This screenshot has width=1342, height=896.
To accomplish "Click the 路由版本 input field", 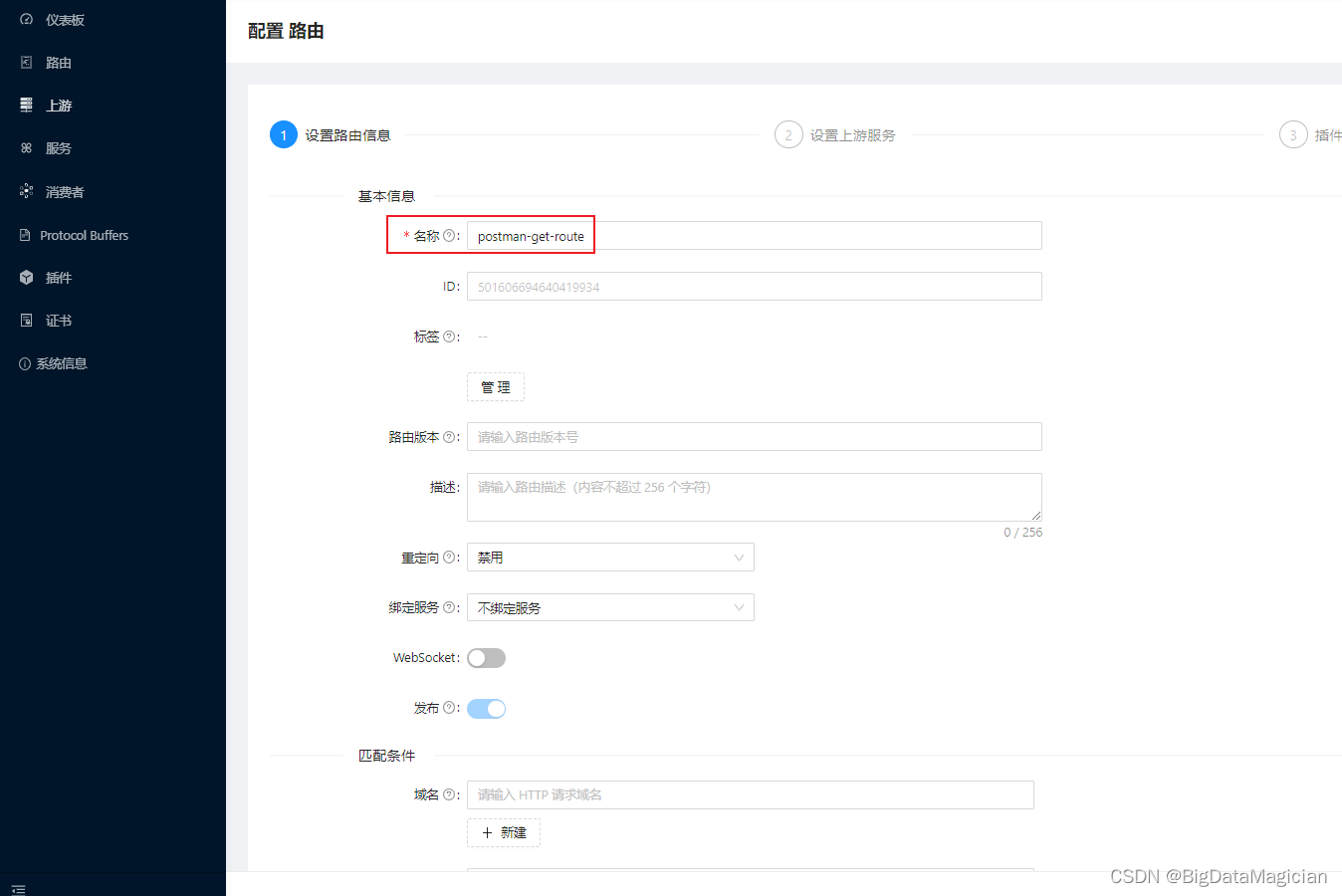I will (x=755, y=437).
